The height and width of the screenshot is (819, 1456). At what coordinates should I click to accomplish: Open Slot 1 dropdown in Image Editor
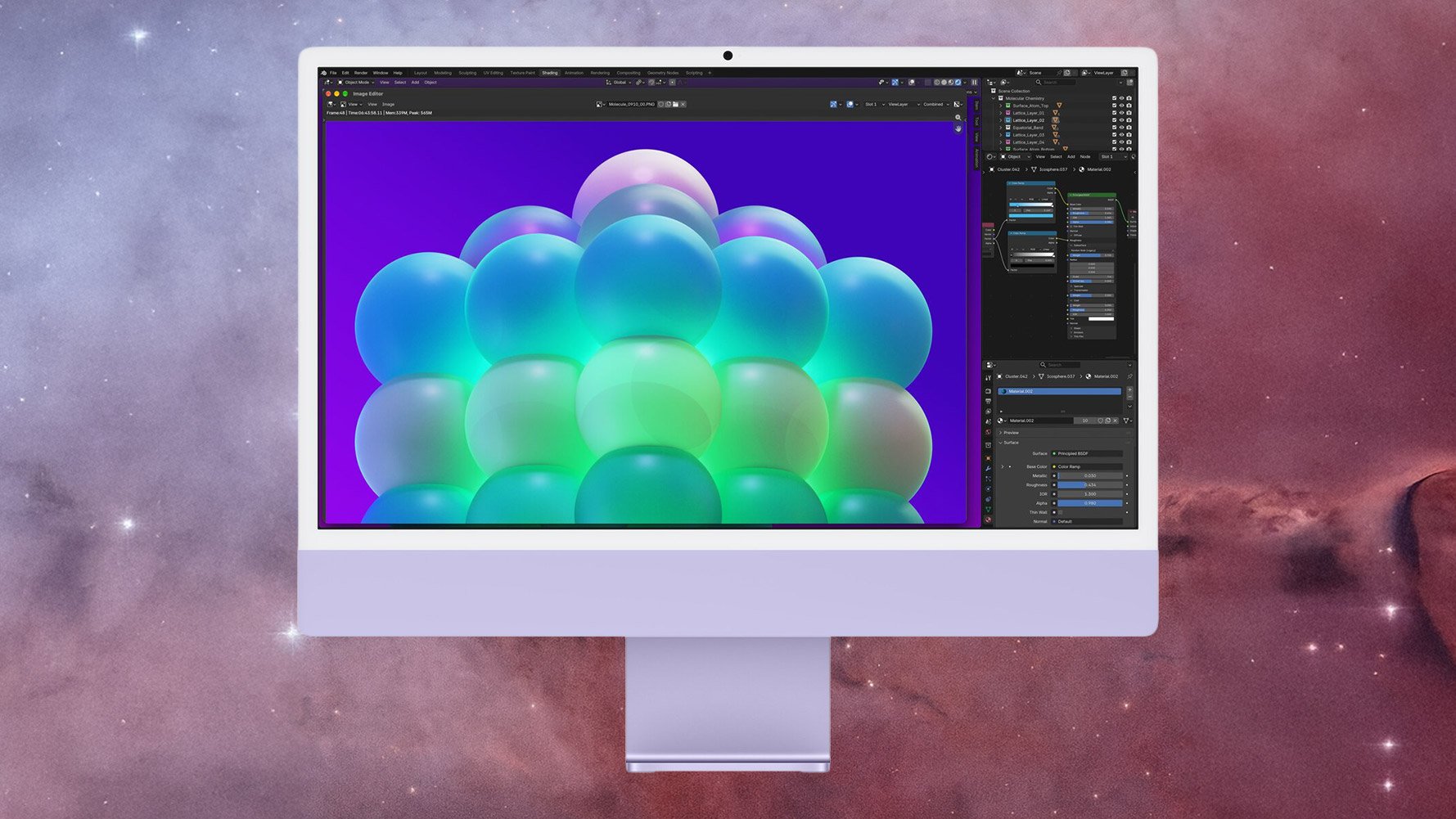(x=874, y=104)
